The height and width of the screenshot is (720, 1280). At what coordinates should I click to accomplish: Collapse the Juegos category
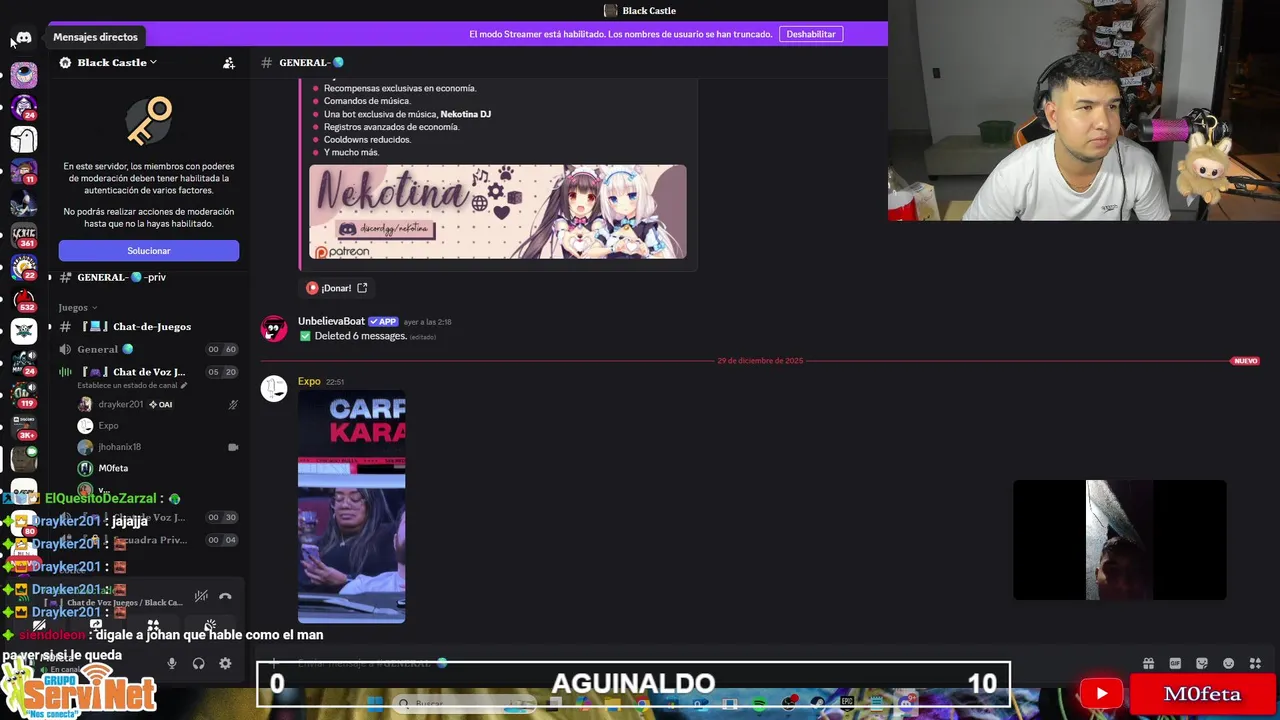pos(78,307)
